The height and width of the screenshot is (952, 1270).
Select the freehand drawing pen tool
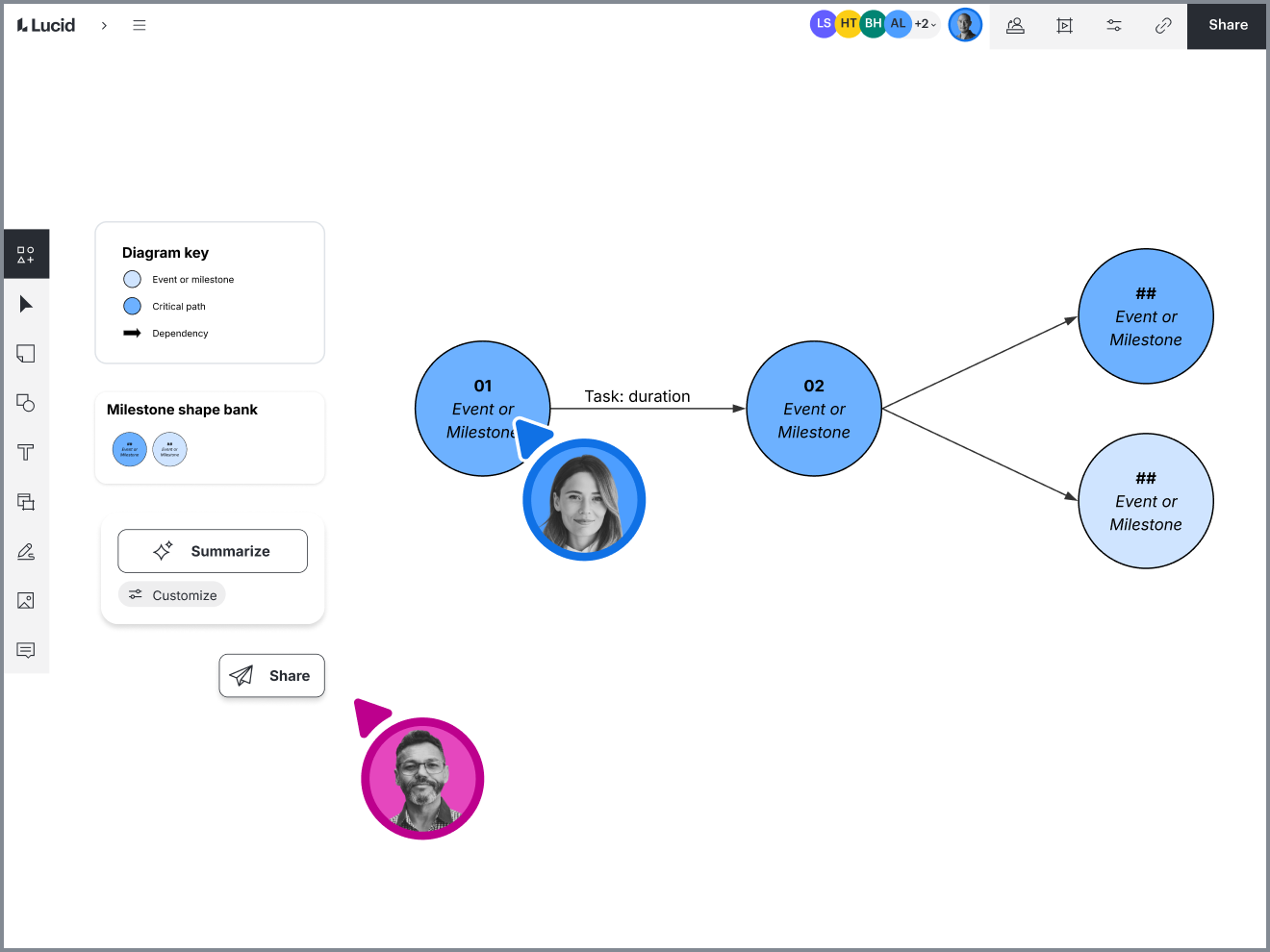26,551
